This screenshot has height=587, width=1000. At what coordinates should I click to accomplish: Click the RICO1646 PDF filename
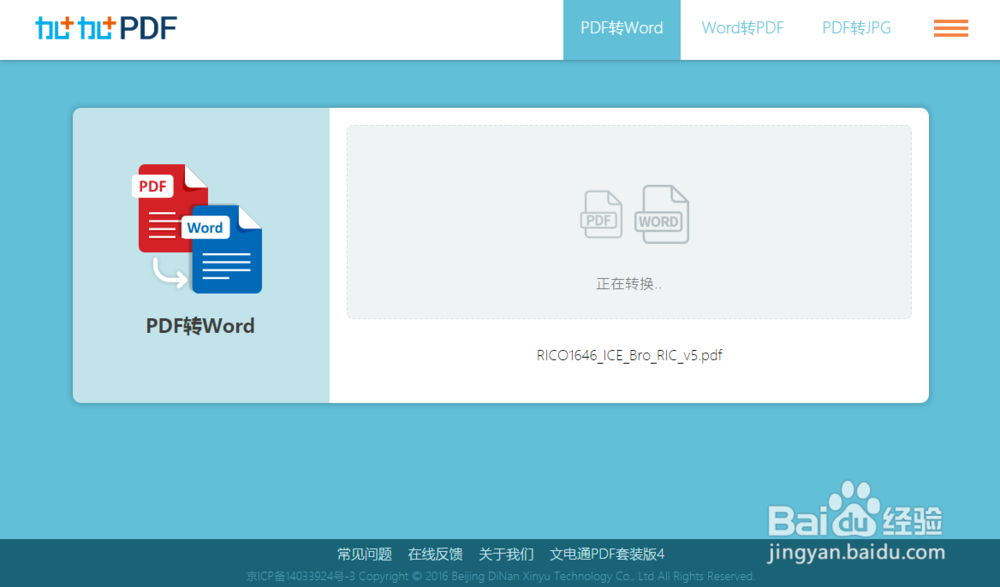[630, 354]
